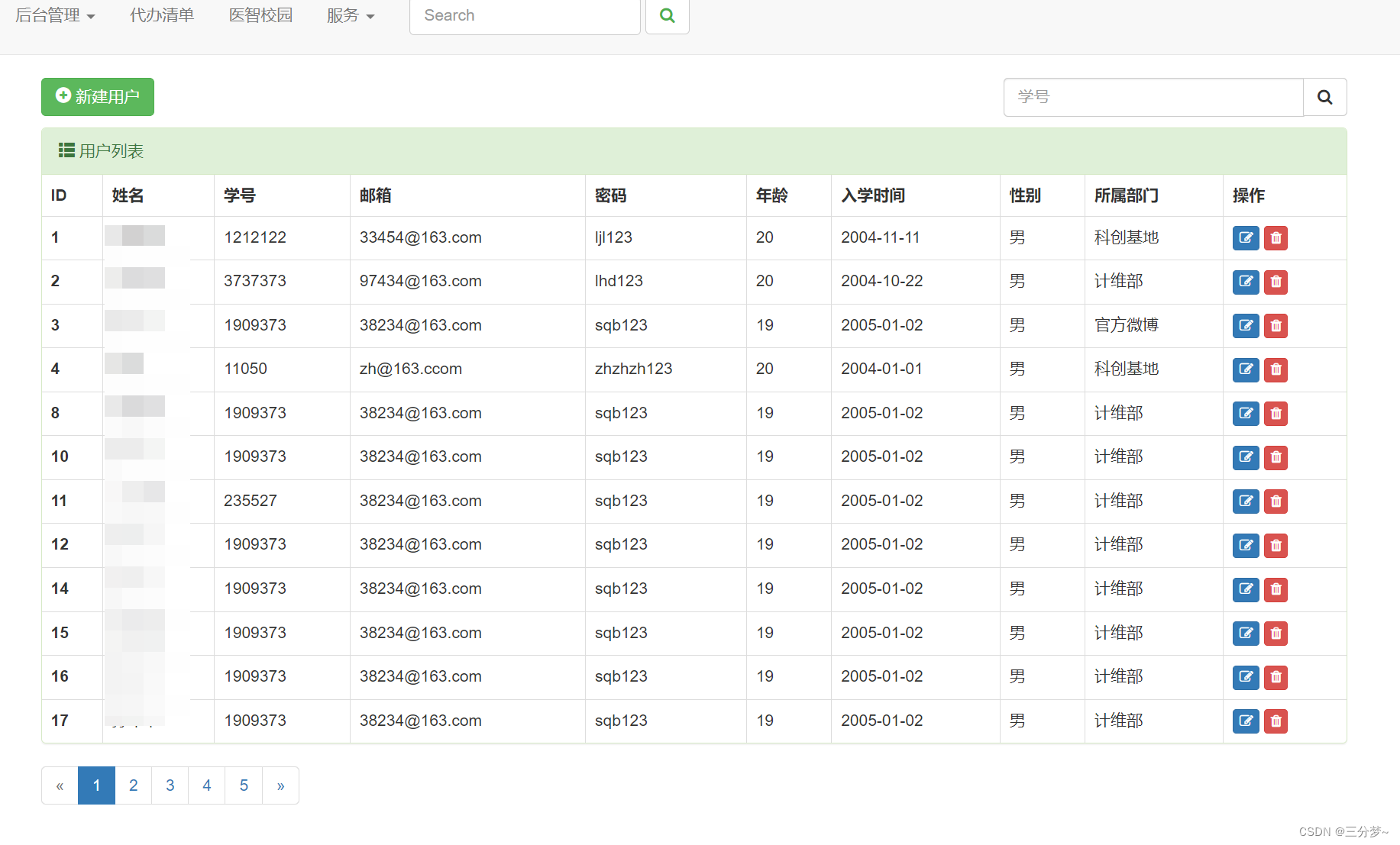Jump to the next page with » arrow

pyautogui.click(x=280, y=785)
